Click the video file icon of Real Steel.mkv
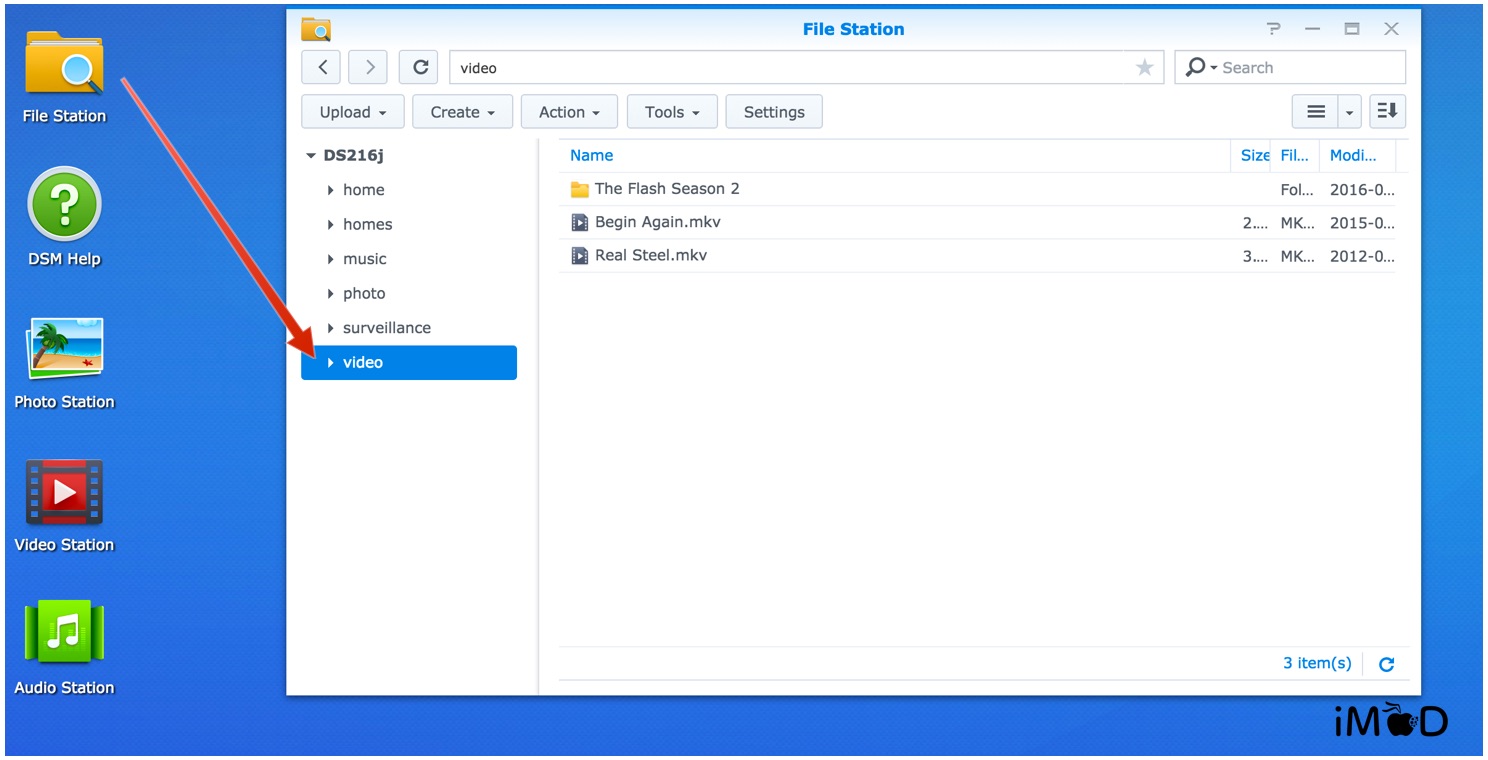 pyautogui.click(x=579, y=255)
